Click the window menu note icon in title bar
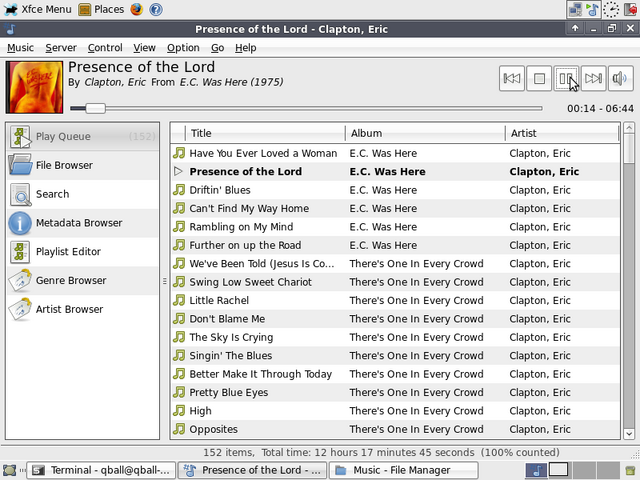This screenshot has height=480, width=640. pos(10,29)
